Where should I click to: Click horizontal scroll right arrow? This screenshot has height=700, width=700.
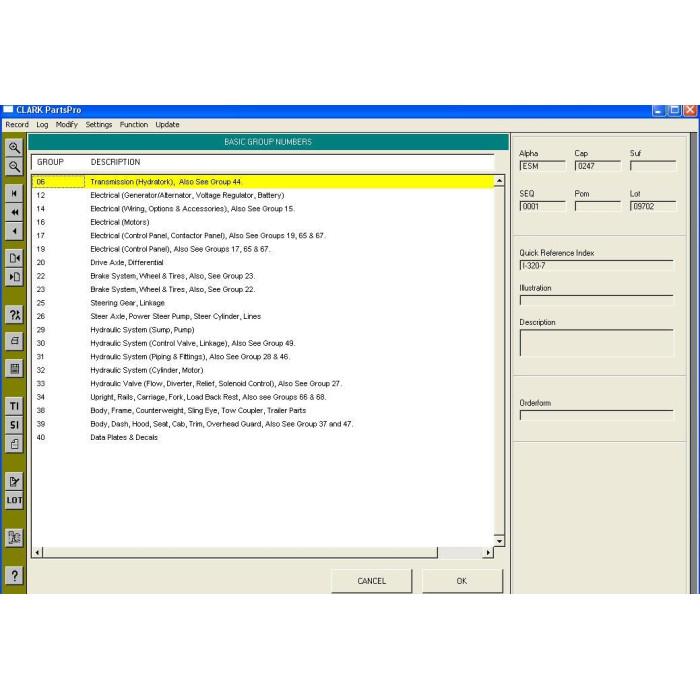[x=488, y=553]
